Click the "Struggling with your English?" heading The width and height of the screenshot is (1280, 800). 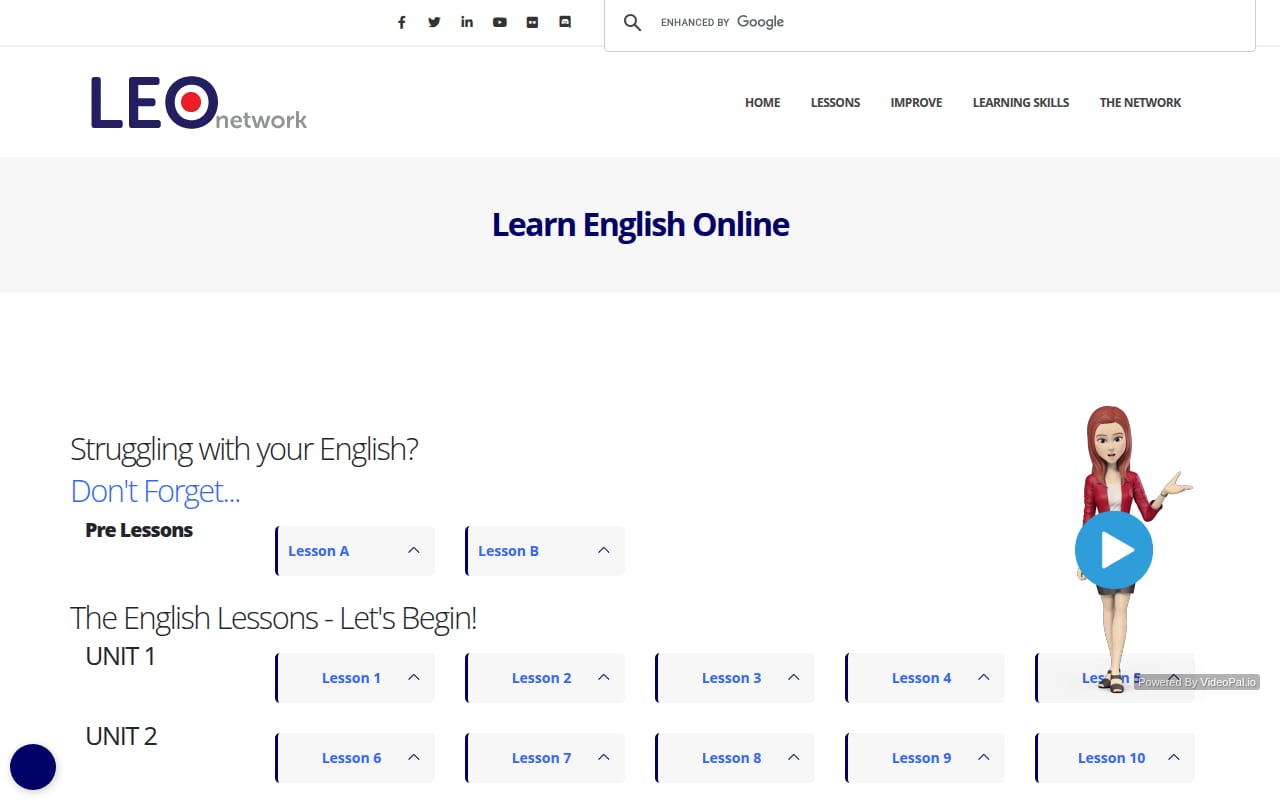244,449
